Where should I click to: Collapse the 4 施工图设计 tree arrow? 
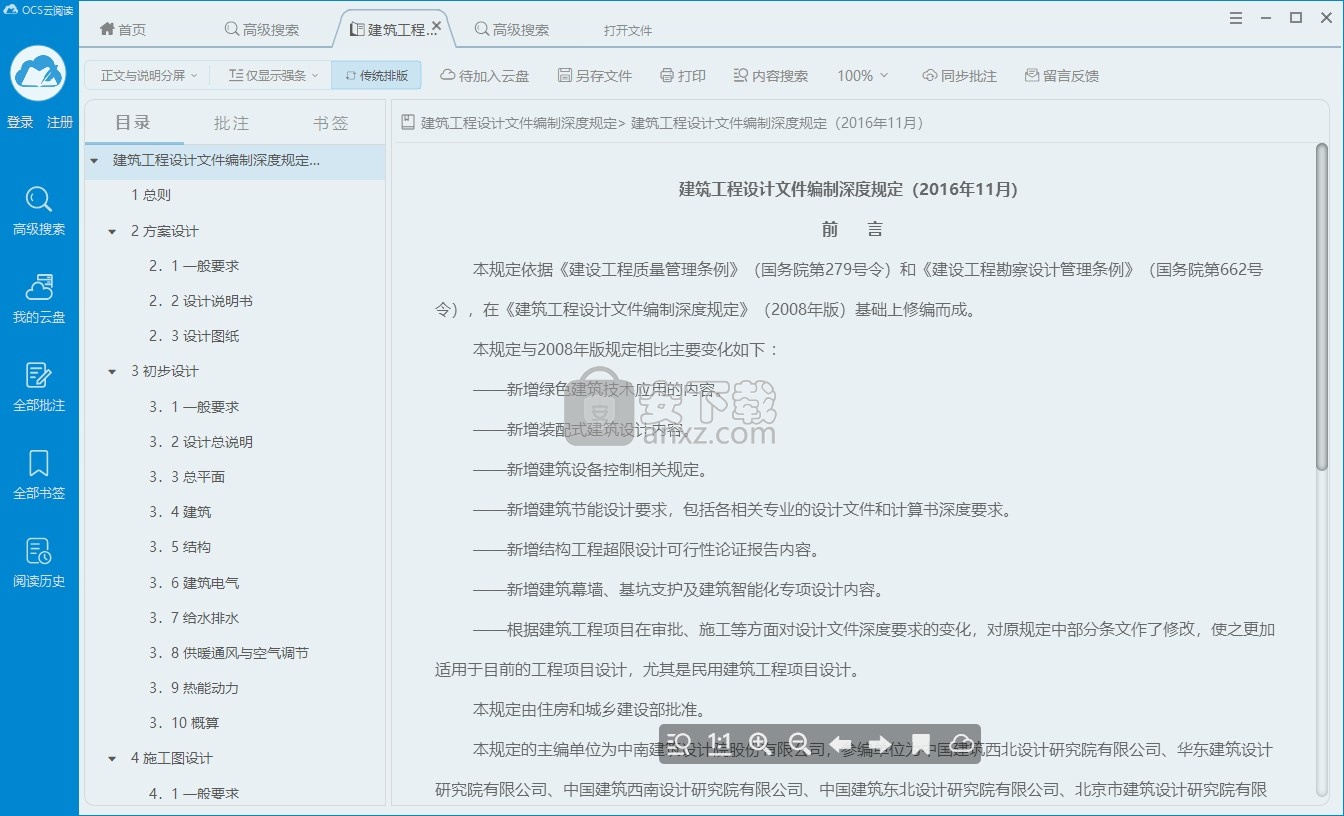[x=112, y=758]
